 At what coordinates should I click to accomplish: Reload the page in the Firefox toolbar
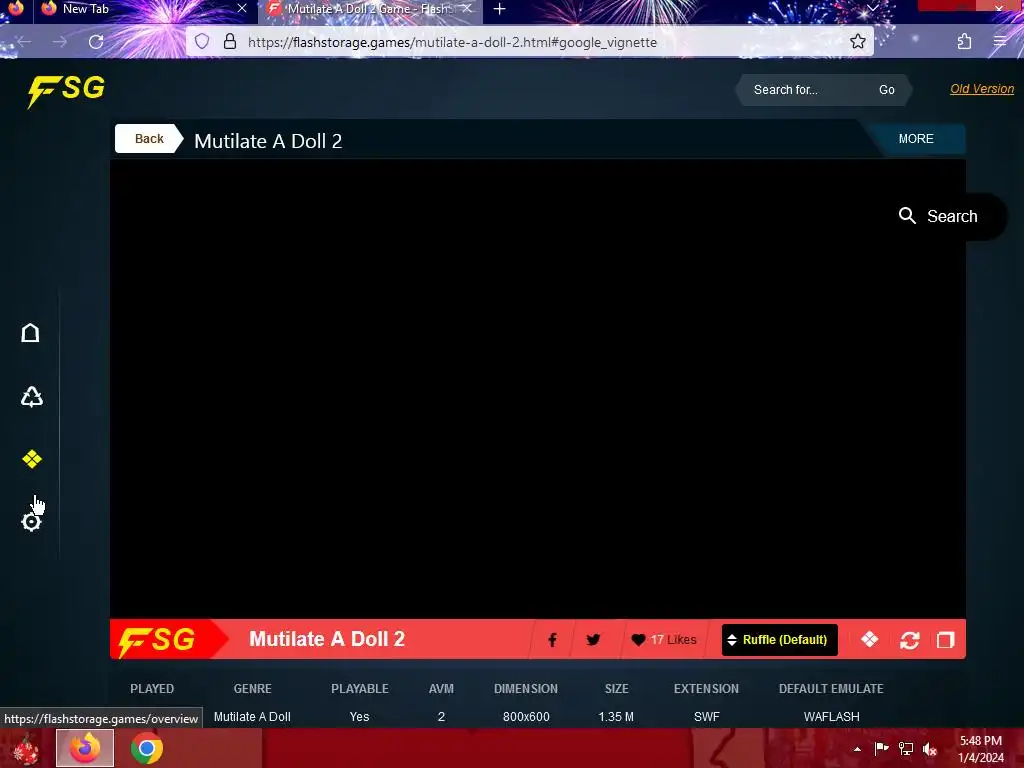click(x=96, y=42)
